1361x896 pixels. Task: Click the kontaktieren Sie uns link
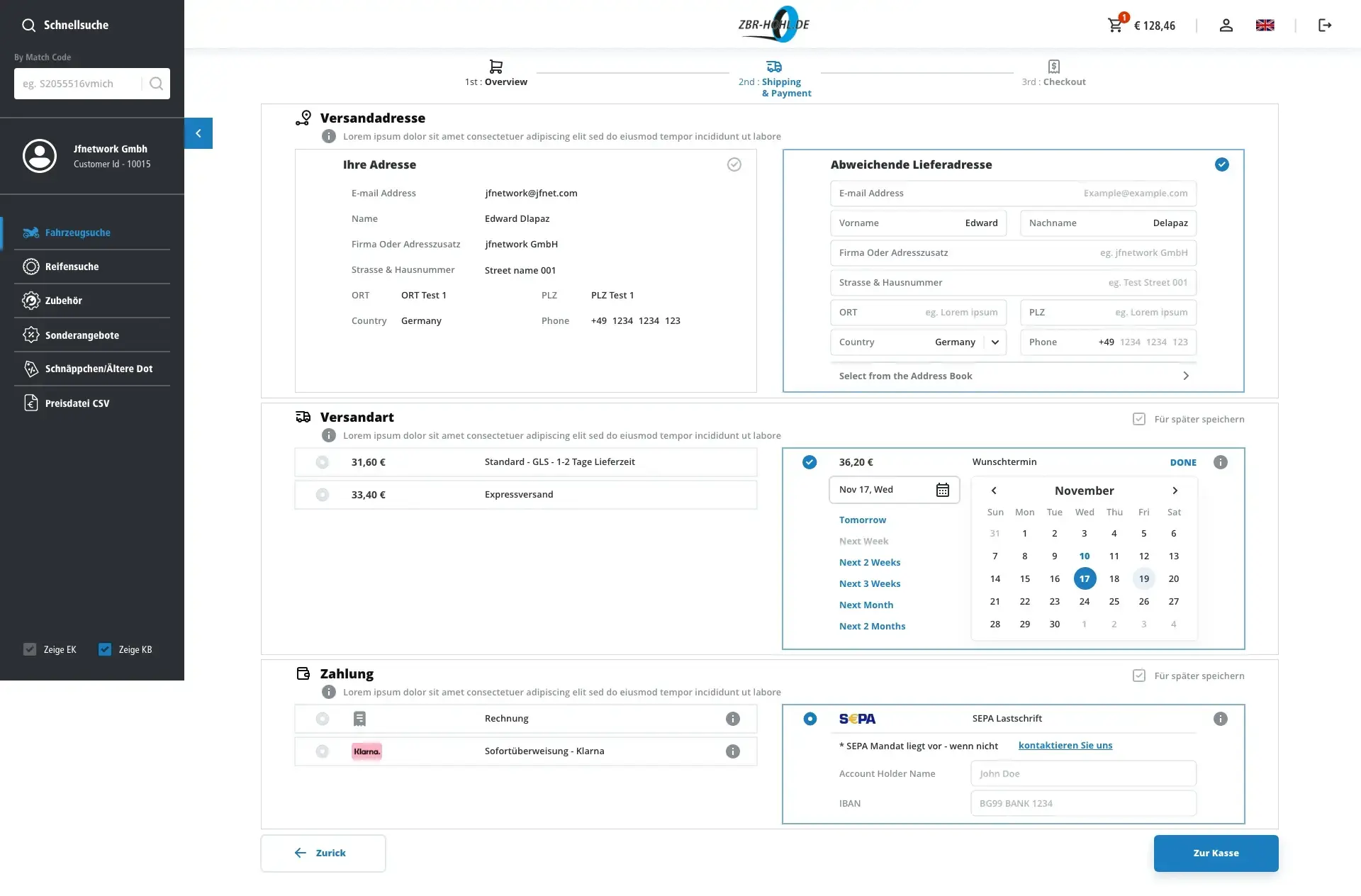(1065, 745)
